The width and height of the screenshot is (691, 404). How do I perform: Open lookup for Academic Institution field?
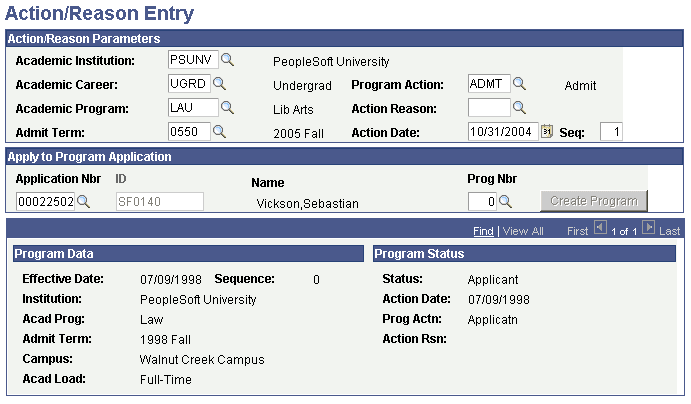tap(227, 60)
